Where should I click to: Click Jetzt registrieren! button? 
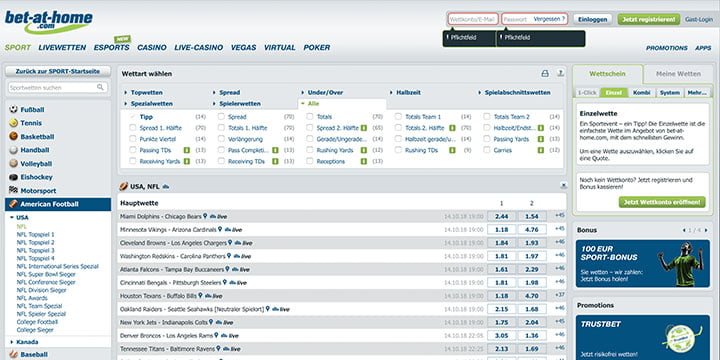click(648, 19)
